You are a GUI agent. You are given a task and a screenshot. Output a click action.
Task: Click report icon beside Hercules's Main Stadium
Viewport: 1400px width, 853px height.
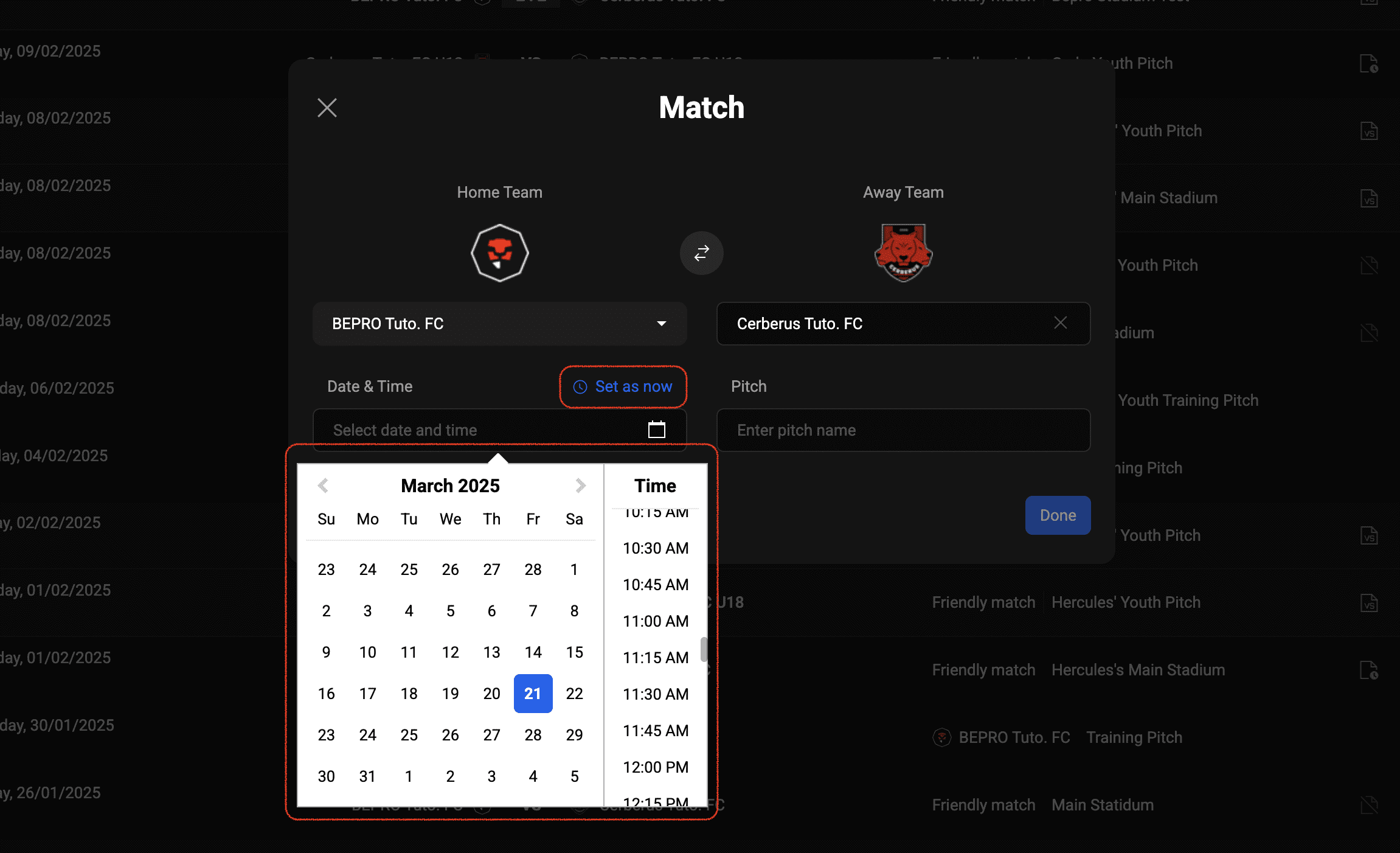1369,670
